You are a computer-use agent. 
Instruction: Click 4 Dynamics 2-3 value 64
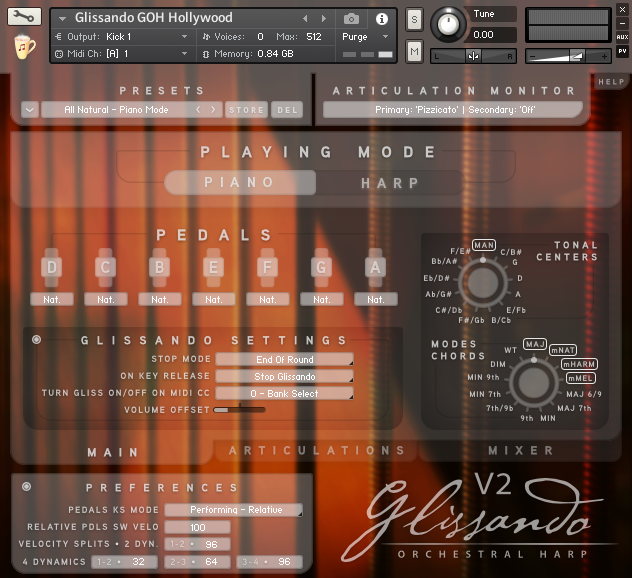click(198, 561)
